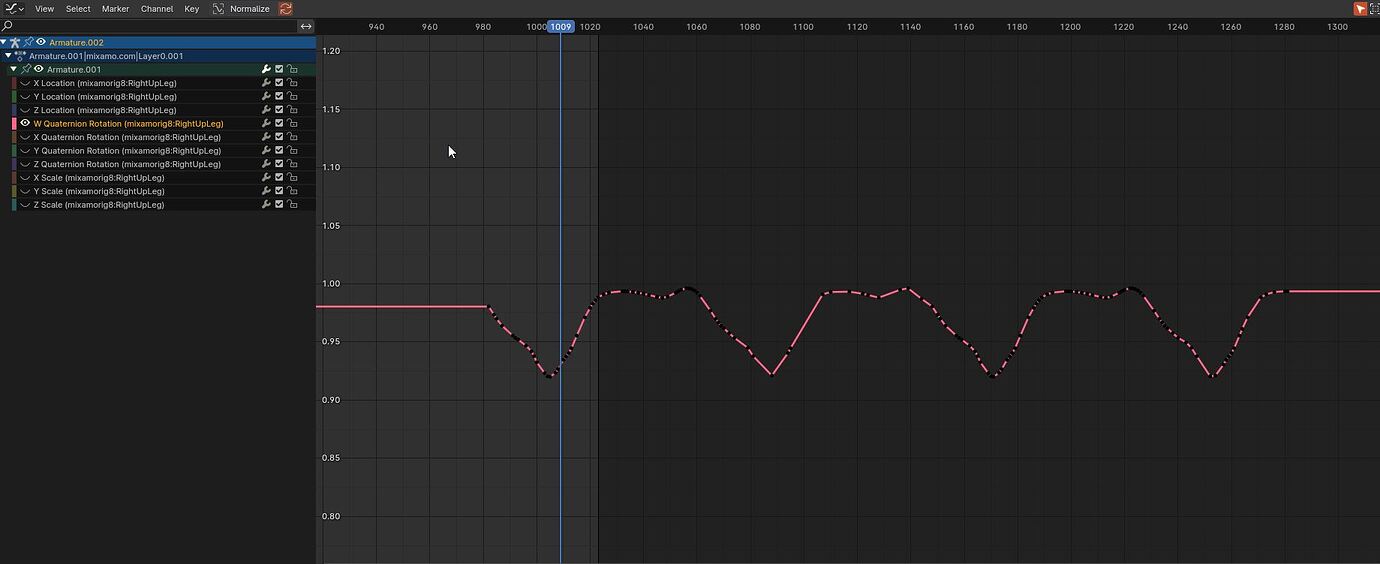This screenshot has height=564, width=1380.
Task: Click the pink color swatch of W Quaternion Rotation
Action: 14,124
